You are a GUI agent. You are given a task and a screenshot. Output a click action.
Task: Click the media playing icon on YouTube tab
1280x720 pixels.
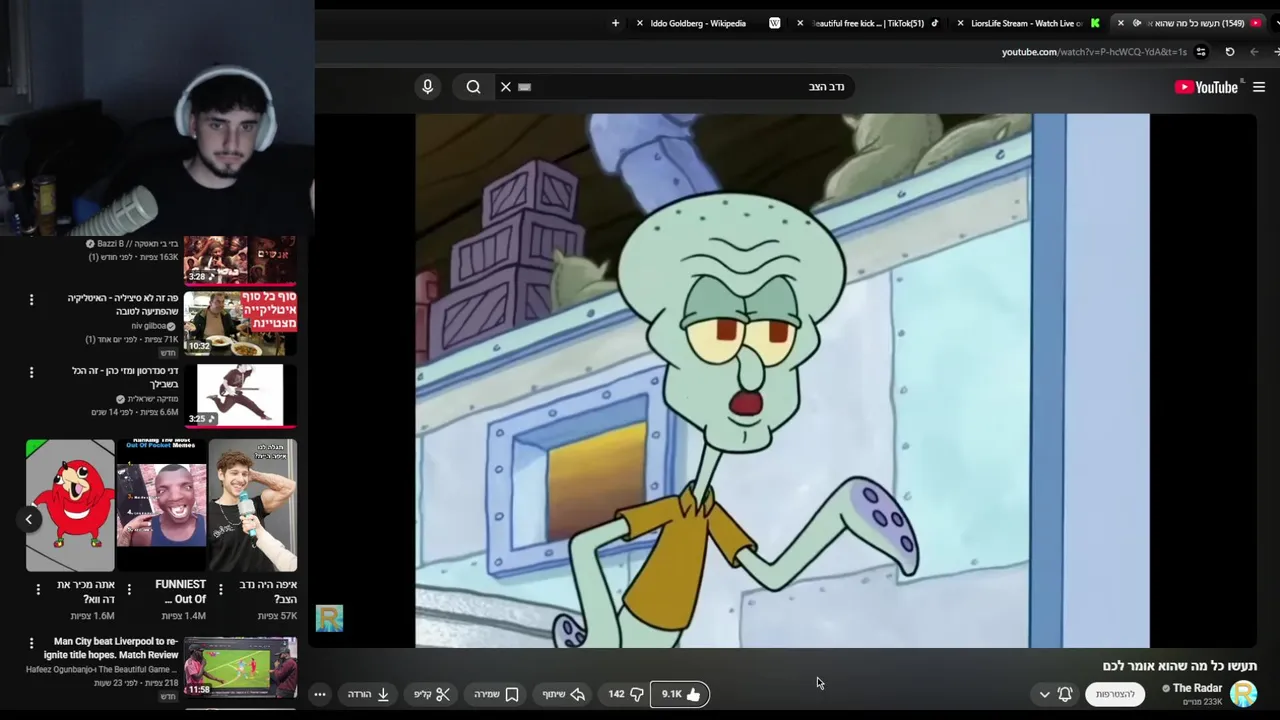coord(1137,23)
